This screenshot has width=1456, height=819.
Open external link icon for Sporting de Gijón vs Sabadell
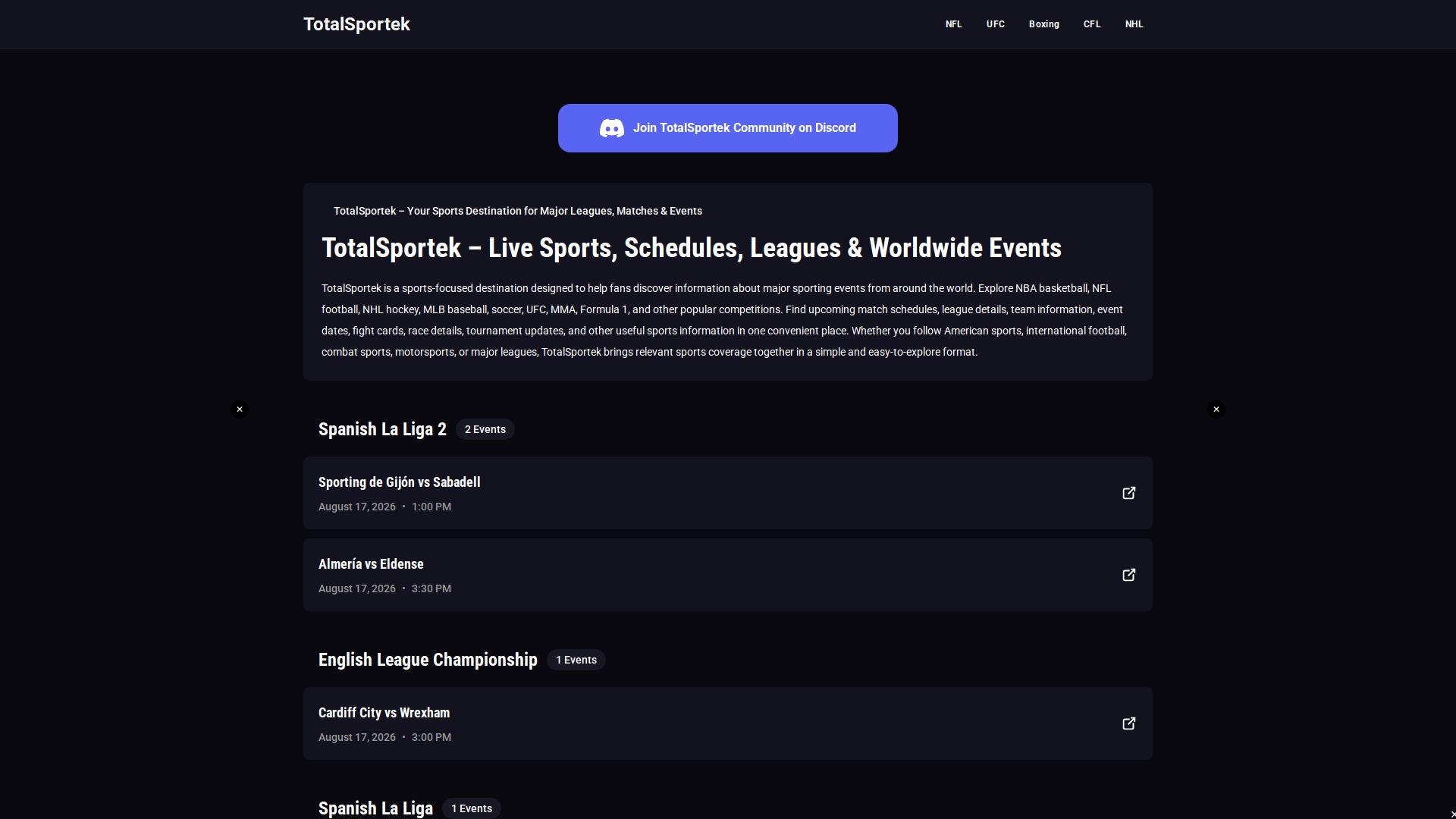(1129, 493)
